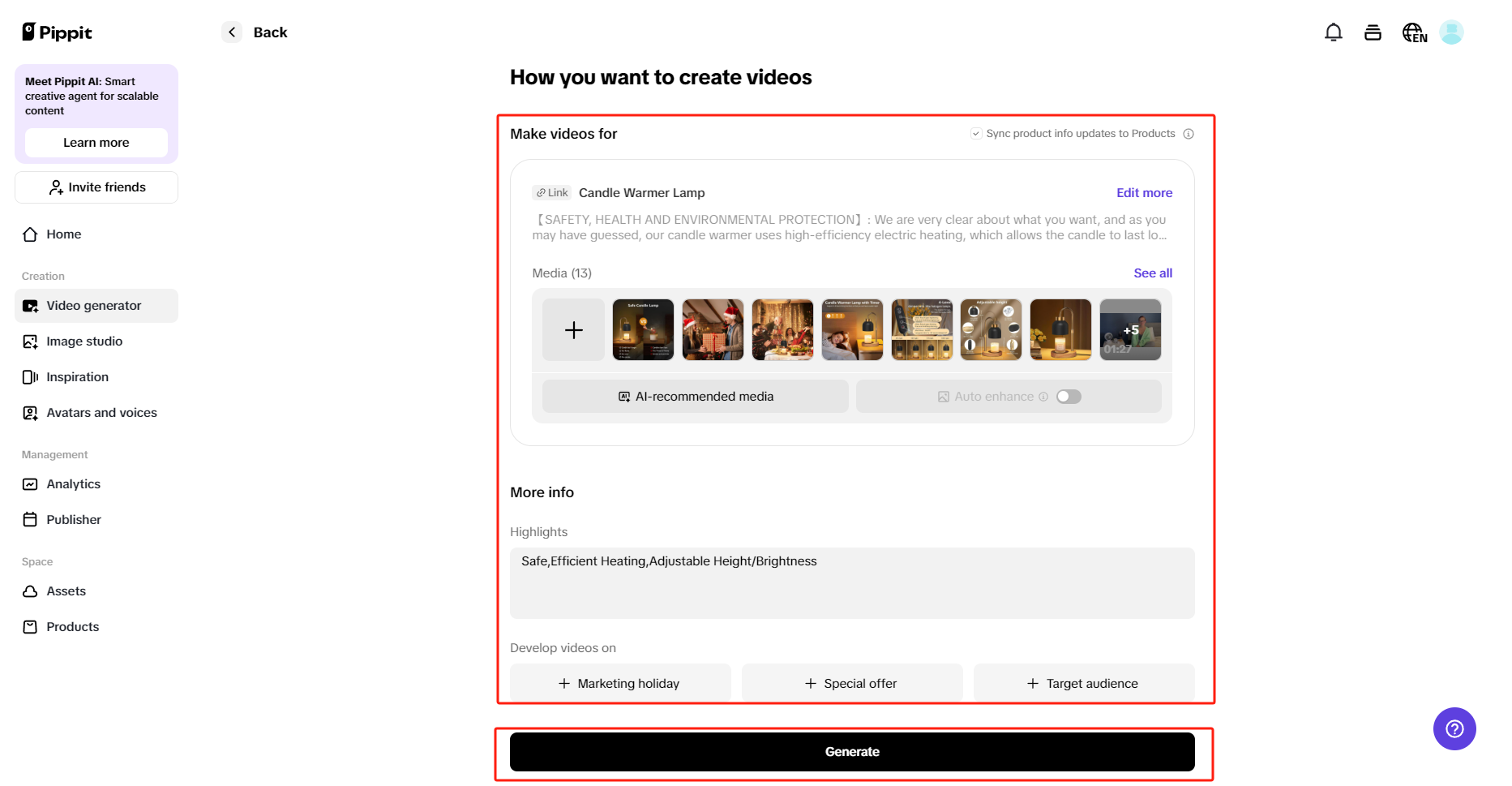Go back using the Back arrow
The width and height of the screenshot is (1512, 786).
[232, 32]
